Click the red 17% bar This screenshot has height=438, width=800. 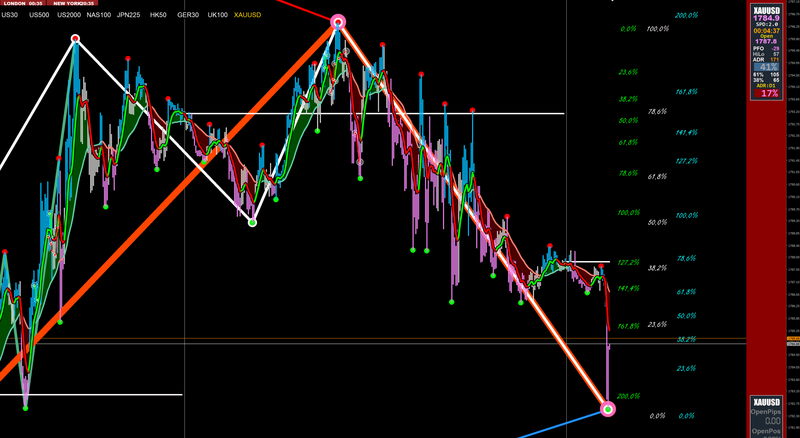[x=766, y=93]
